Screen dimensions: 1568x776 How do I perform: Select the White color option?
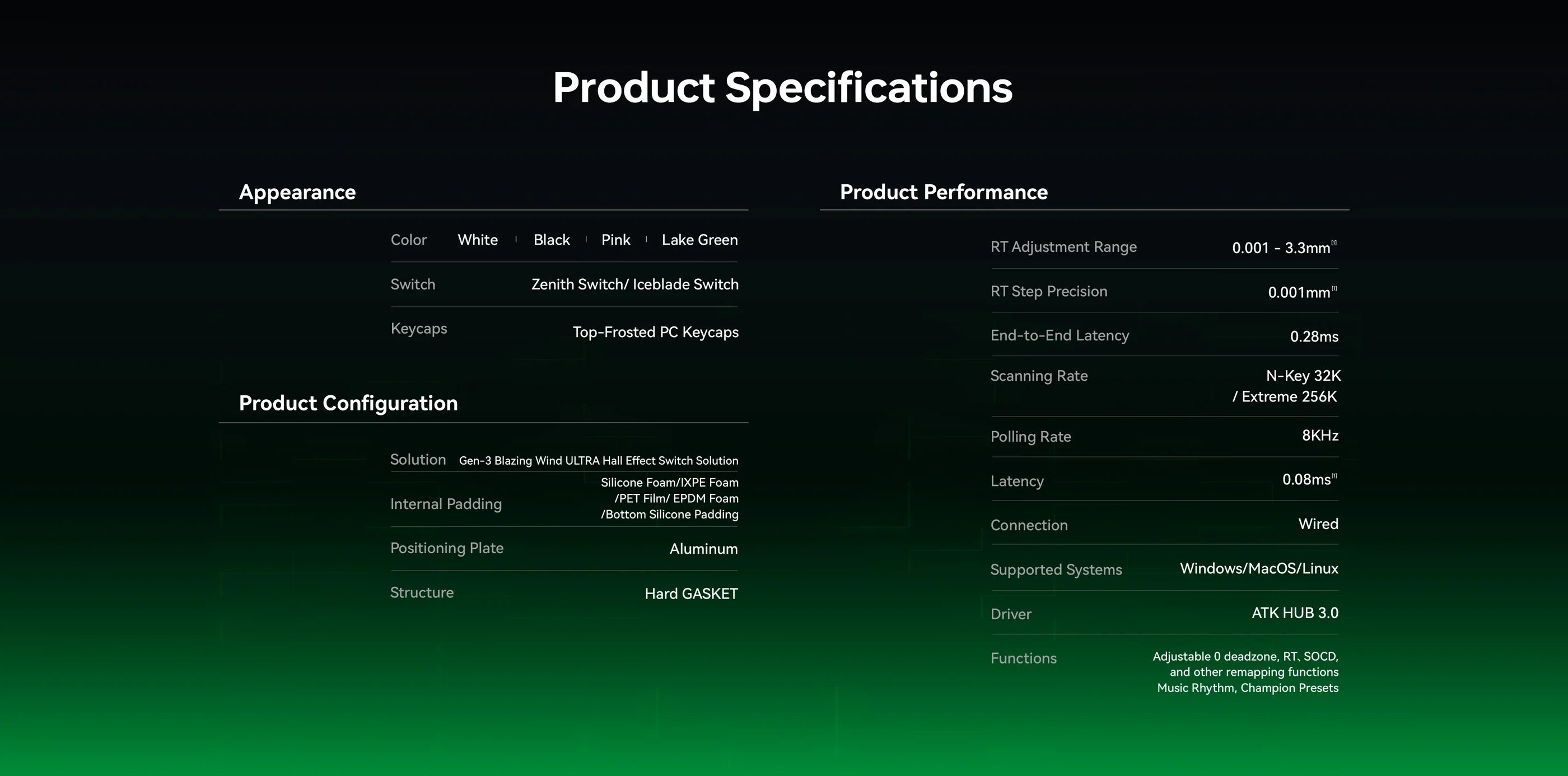[x=477, y=240]
